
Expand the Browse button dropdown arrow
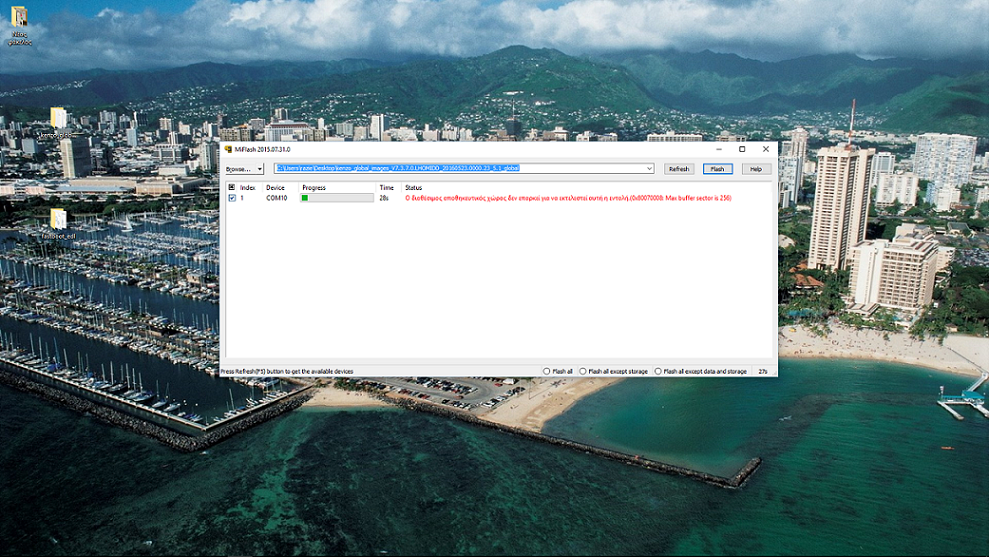click(259, 169)
